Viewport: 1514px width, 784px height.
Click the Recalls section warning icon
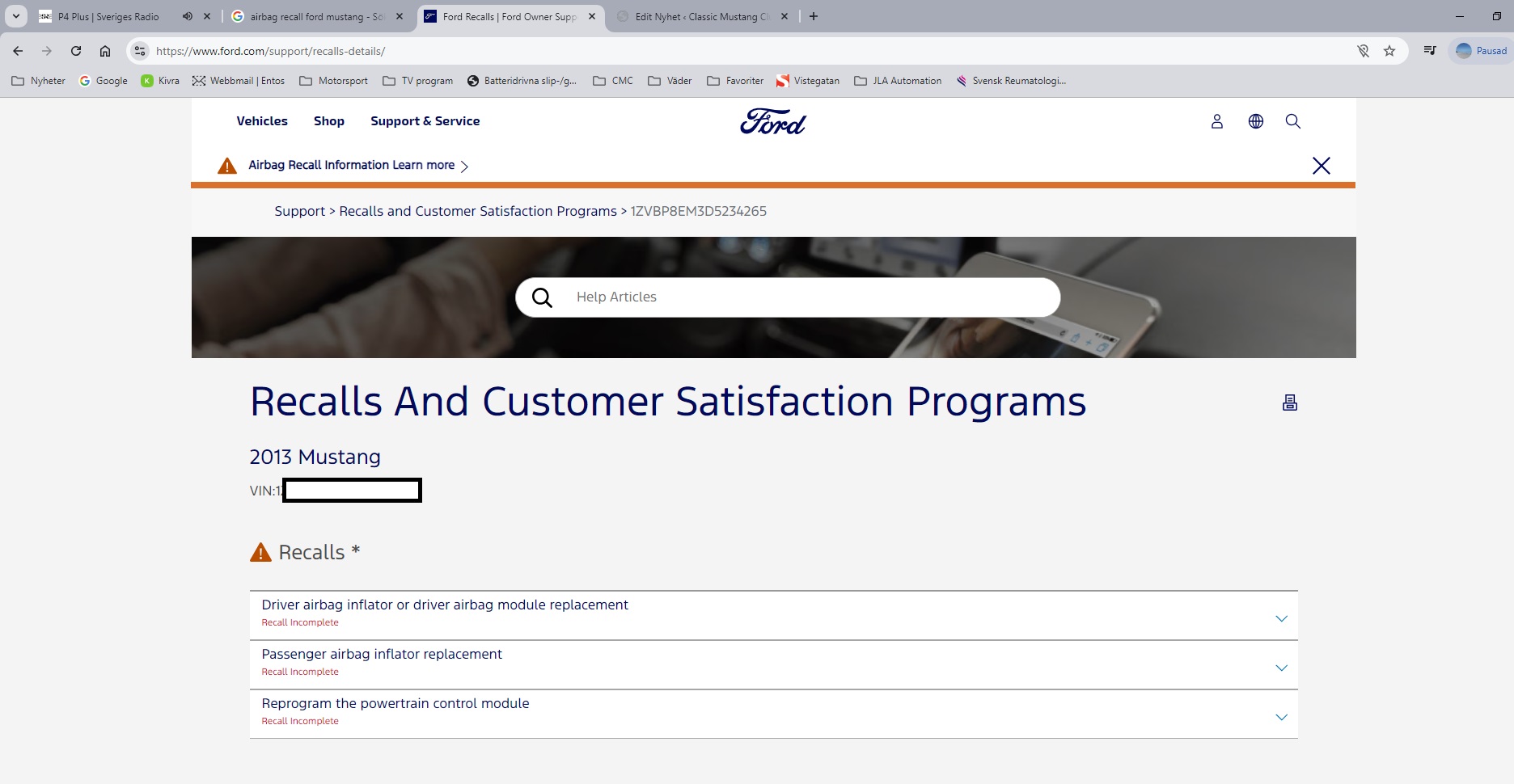coord(260,552)
